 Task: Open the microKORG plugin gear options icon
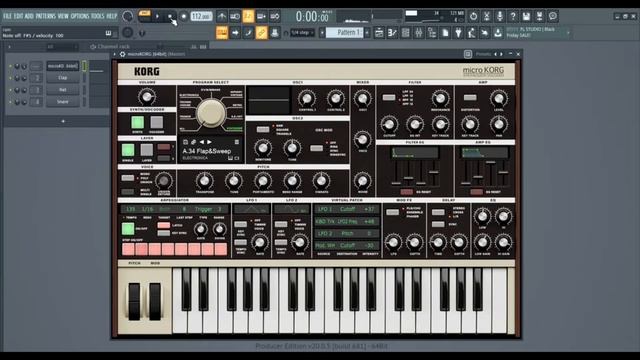pyautogui.click(x=122, y=54)
